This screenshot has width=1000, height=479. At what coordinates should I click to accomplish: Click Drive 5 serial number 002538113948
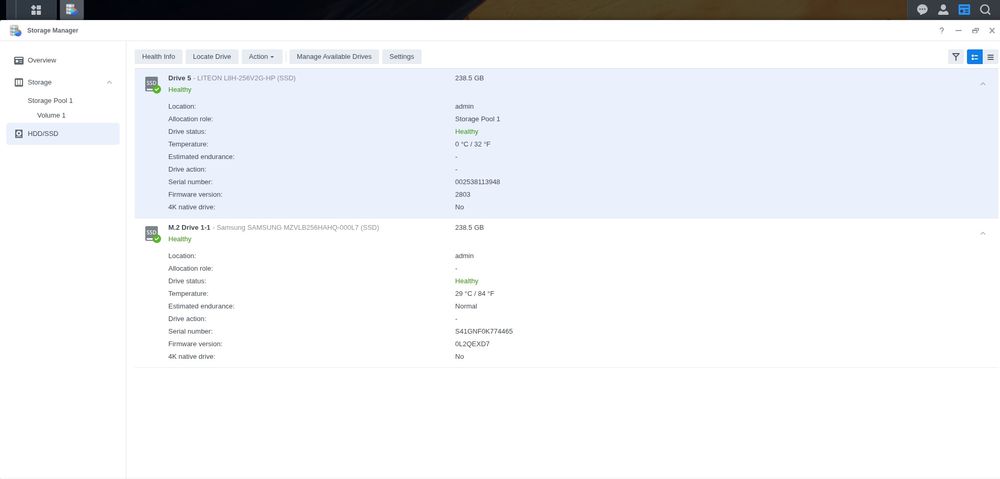[477, 182]
